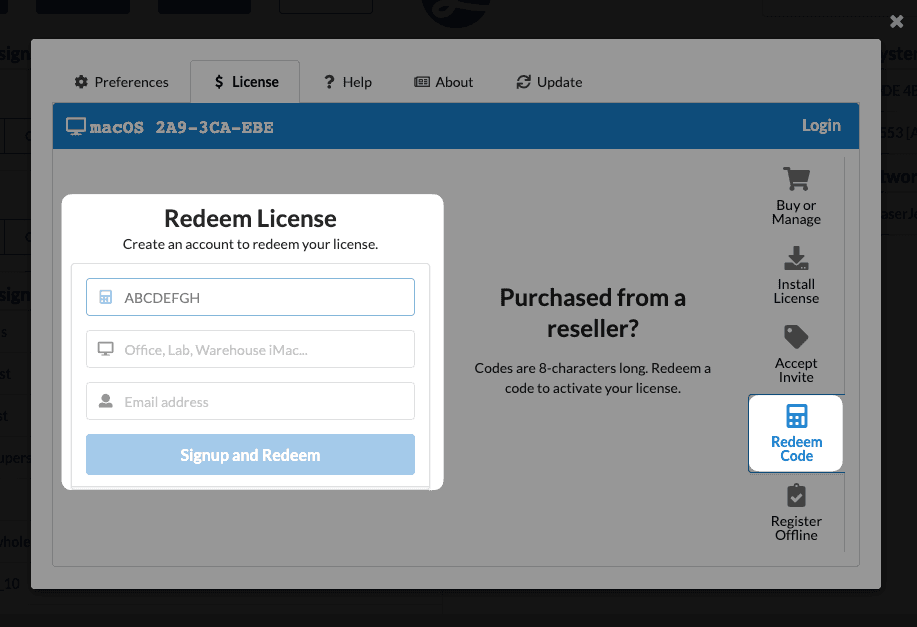
Task: Click the Login link
Action: [x=820, y=125]
